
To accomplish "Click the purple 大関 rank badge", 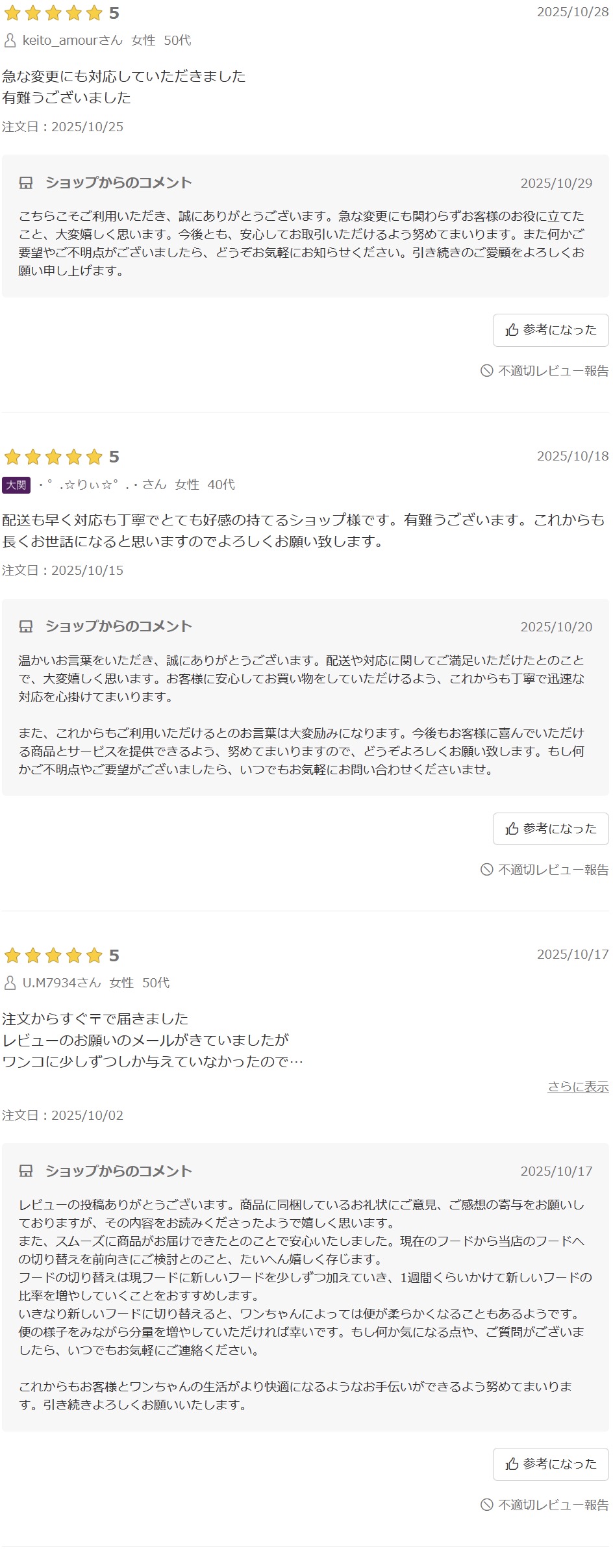I will (x=16, y=485).
